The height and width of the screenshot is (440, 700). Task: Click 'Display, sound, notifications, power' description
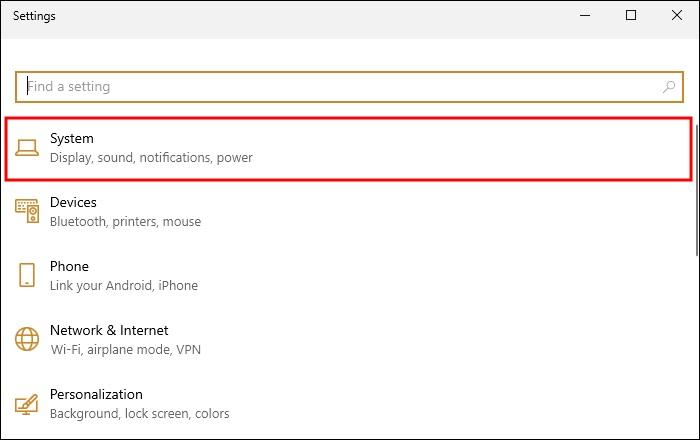[x=151, y=158]
